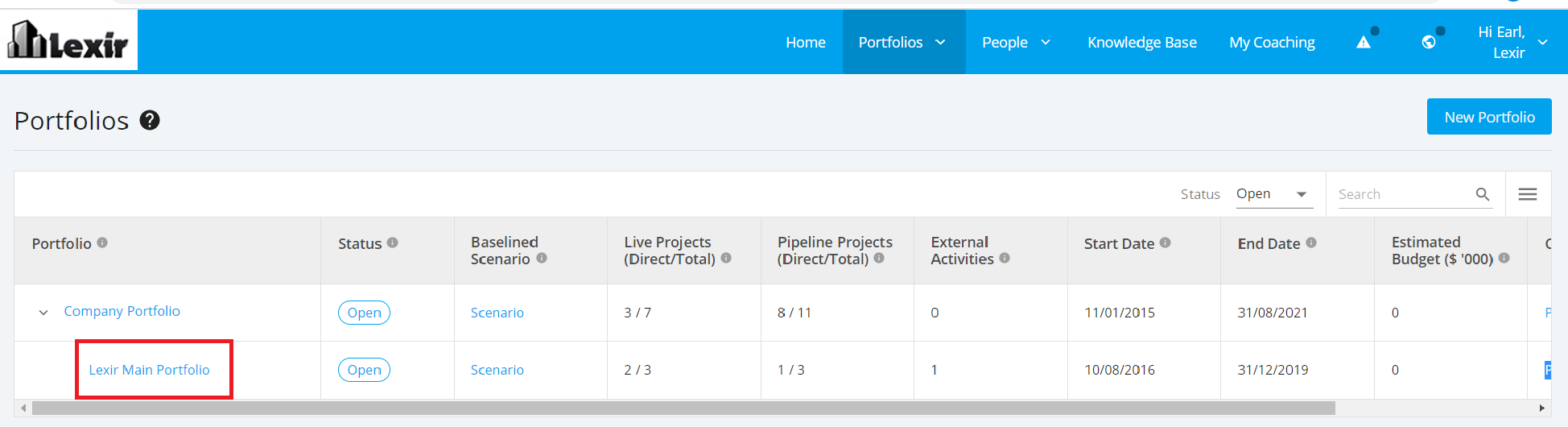The image size is (1568, 427).
Task: Click Open status badge for Company Portfolio
Action: [364, 313]
